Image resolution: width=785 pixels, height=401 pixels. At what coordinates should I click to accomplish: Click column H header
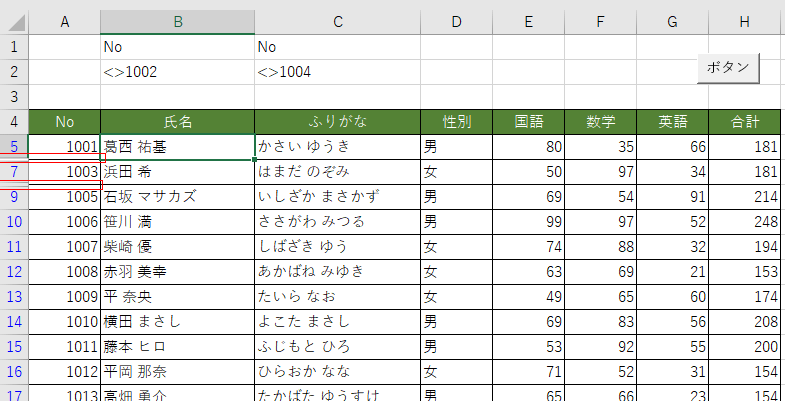coord(745,22)
